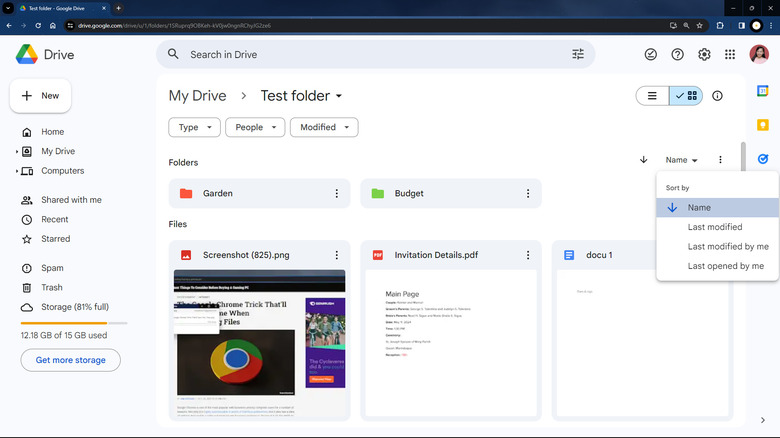
Task: Reverse sort direction arrow
Action: click(643, 160)
